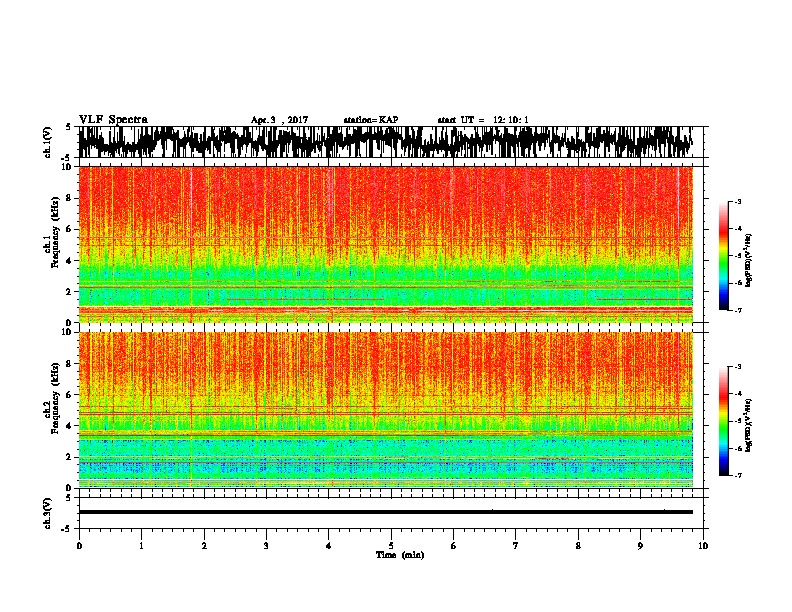792x612 pixels.
Task: Click the "6" tick on the time axis
Action: (454, 546)
